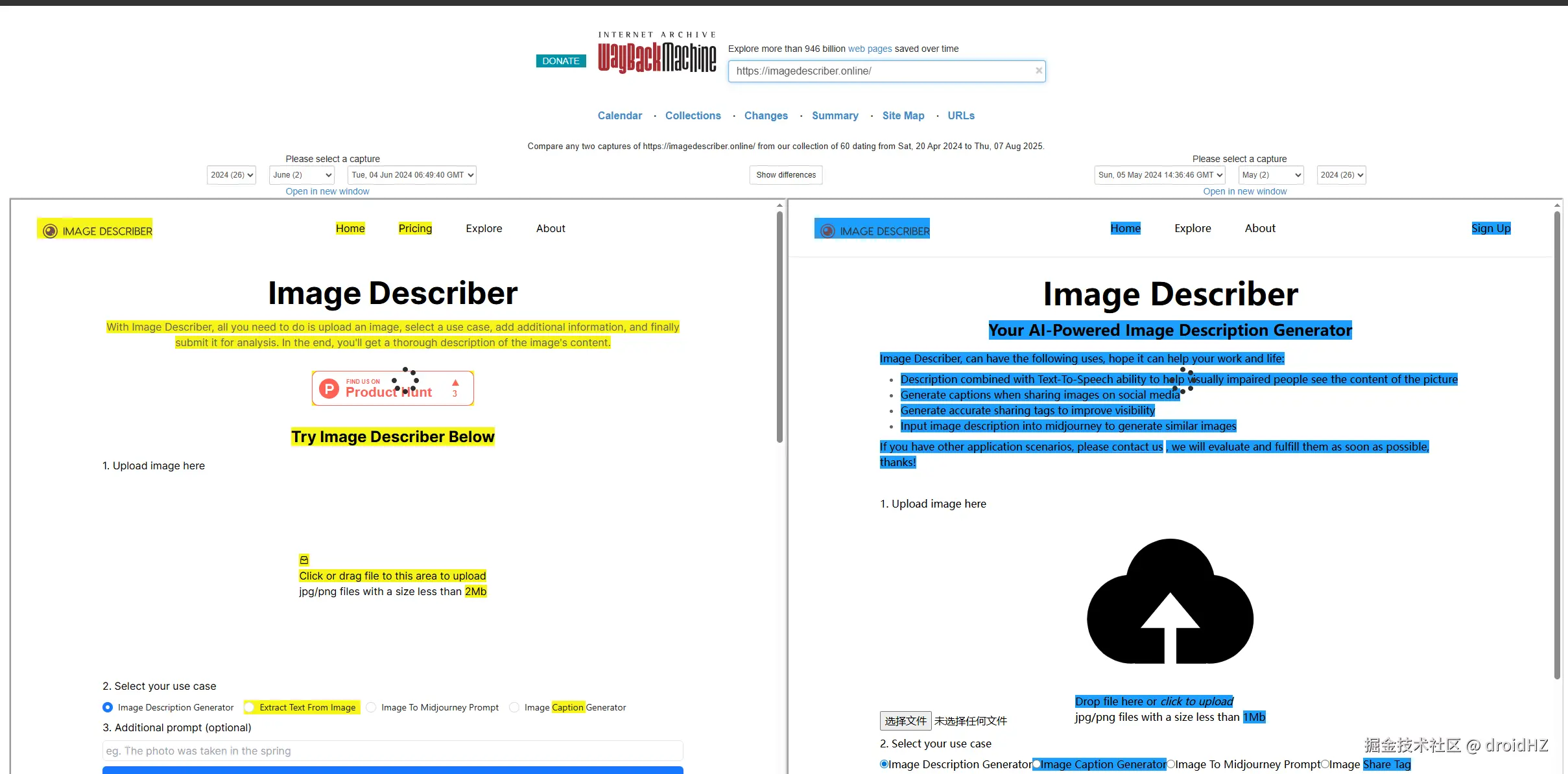Open the May (2) month dropdown
The width and height of the screenshot is (1568, 774).
click(1270, 175)
